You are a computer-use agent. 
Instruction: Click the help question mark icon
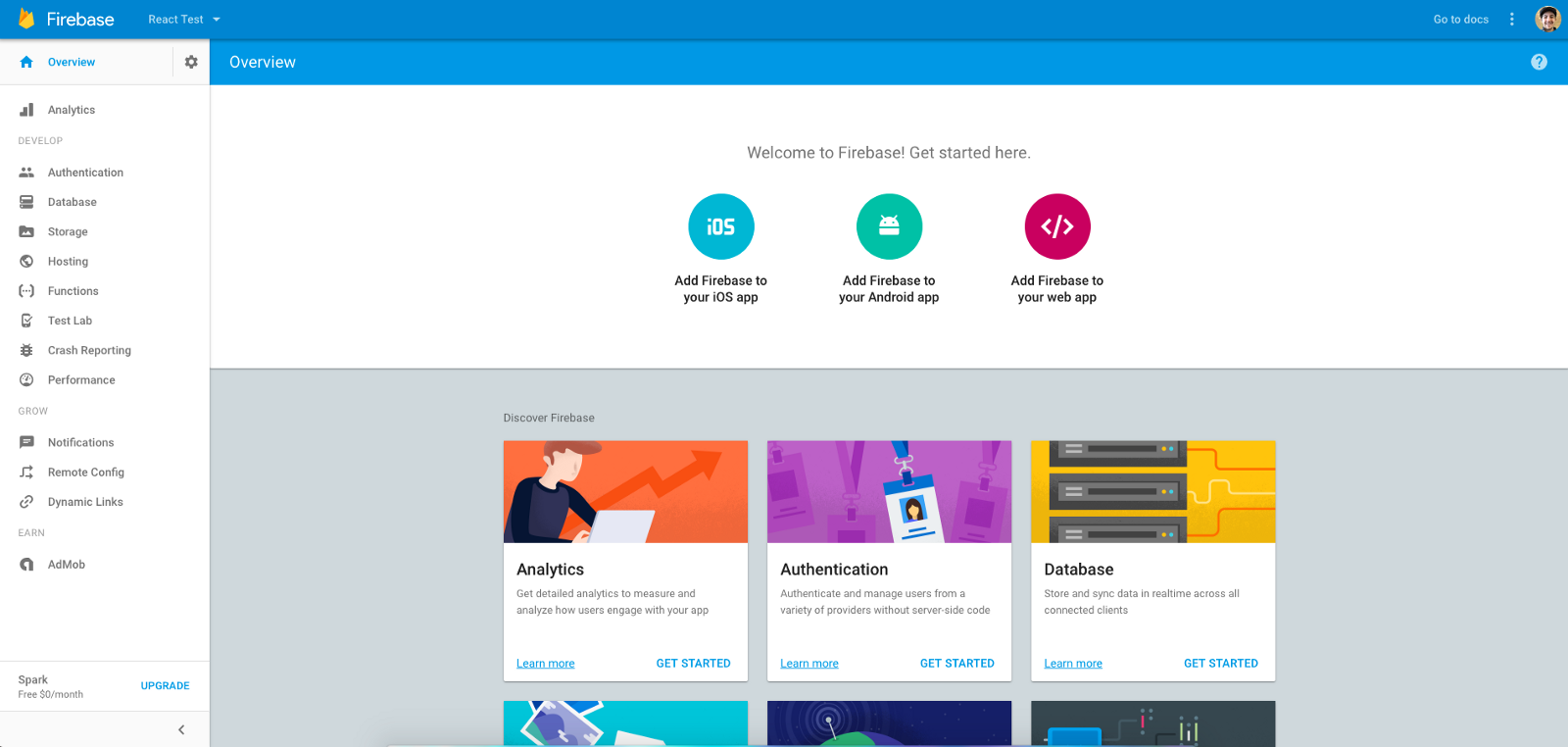tap(1539, 62)
